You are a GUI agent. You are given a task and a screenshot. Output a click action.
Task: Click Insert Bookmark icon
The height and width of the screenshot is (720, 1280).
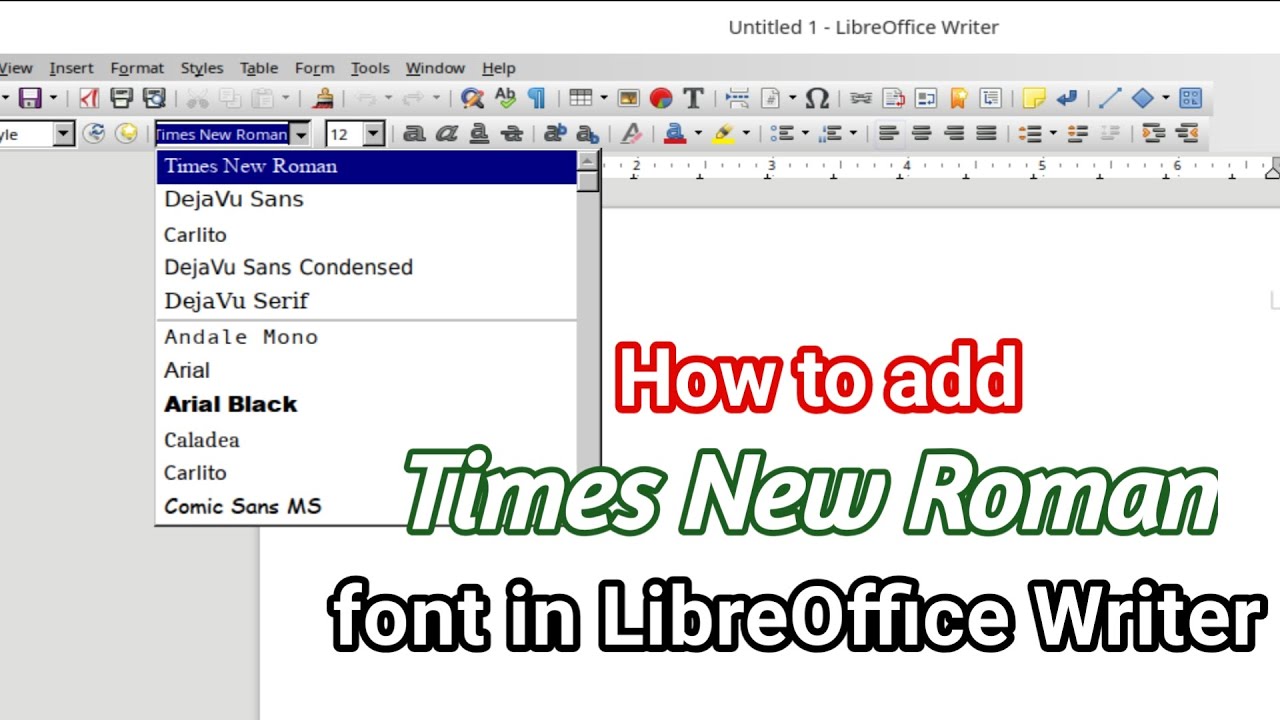pyautogui.click(x=958, y=98)
